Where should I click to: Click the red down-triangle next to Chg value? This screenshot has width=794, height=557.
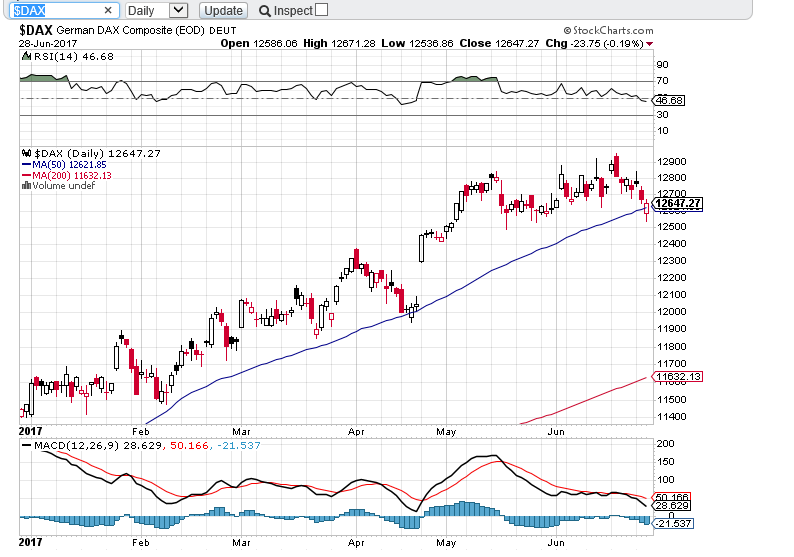(650, 44)
